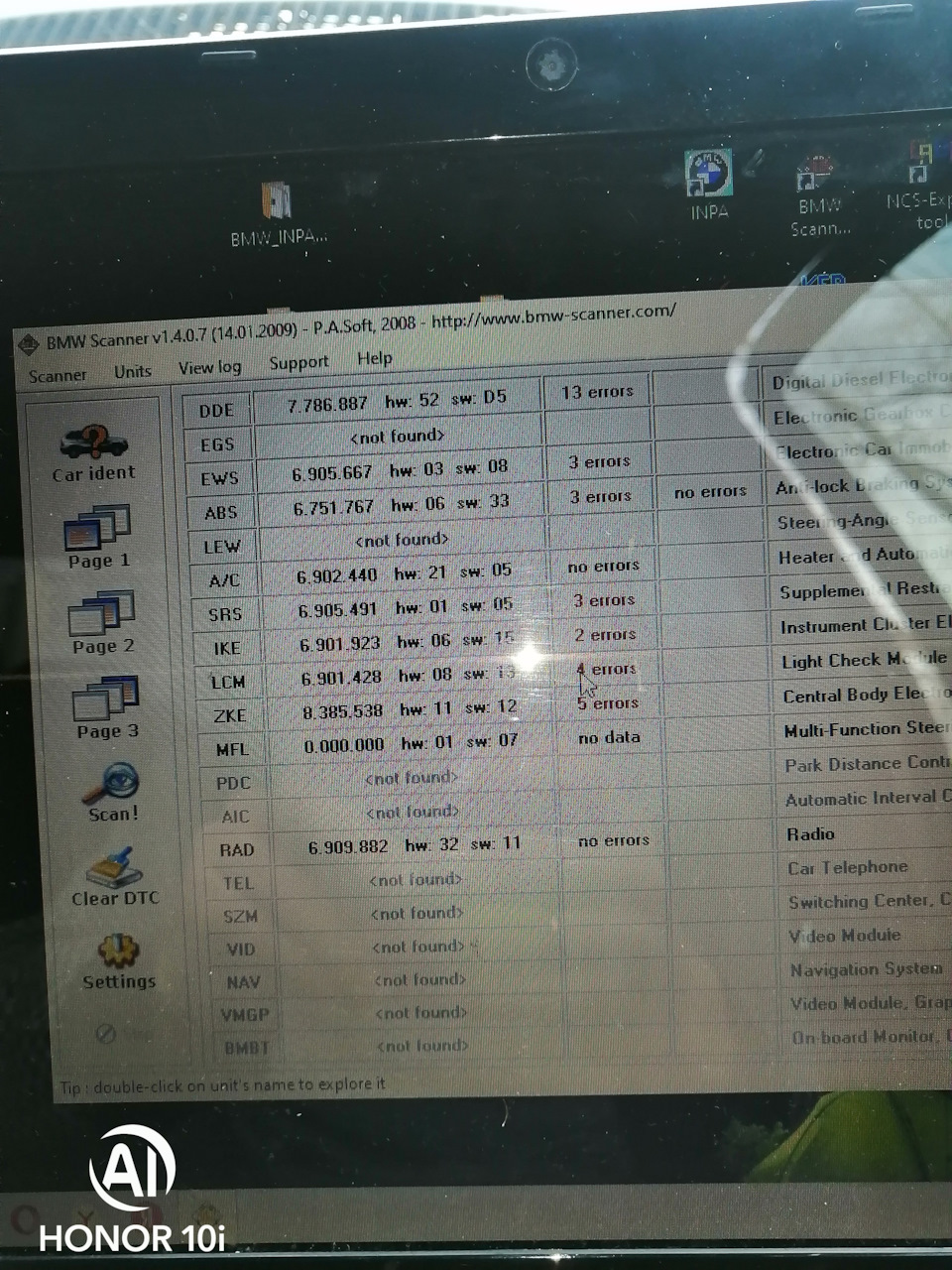This screenshot has width=952, height=1270.
Task: Select the LCM unit button
Action: click(x=228, y=682)
